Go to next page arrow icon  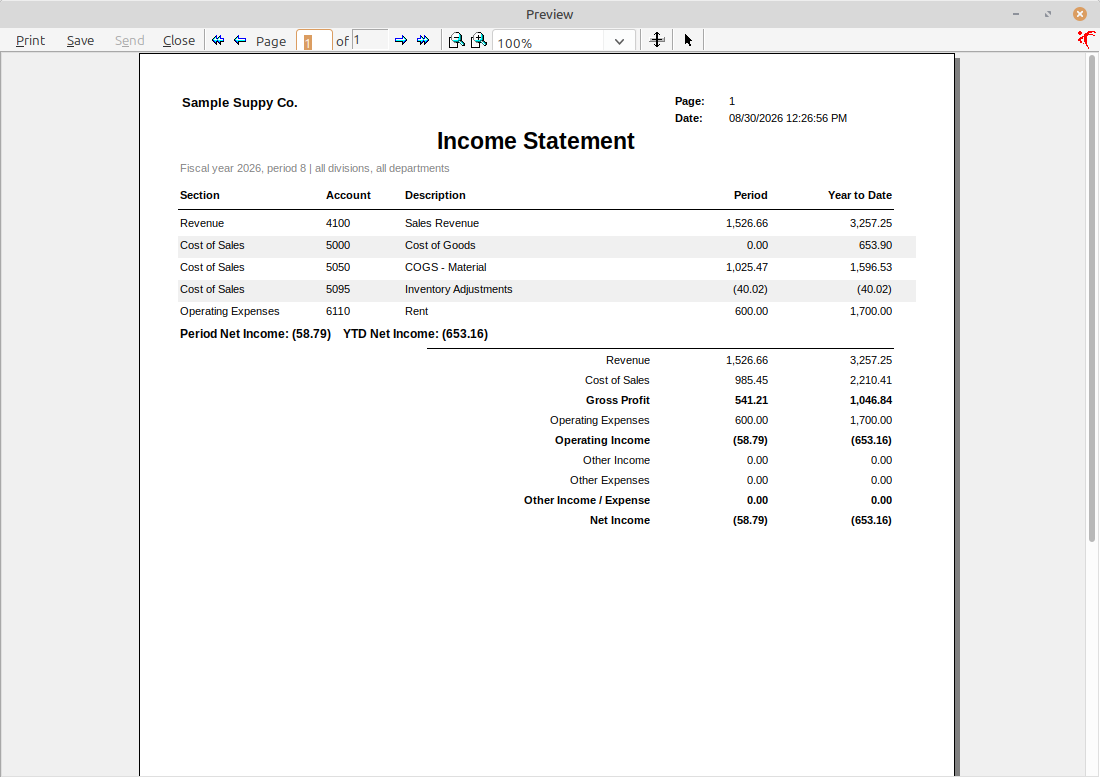(x=401, y=40)
